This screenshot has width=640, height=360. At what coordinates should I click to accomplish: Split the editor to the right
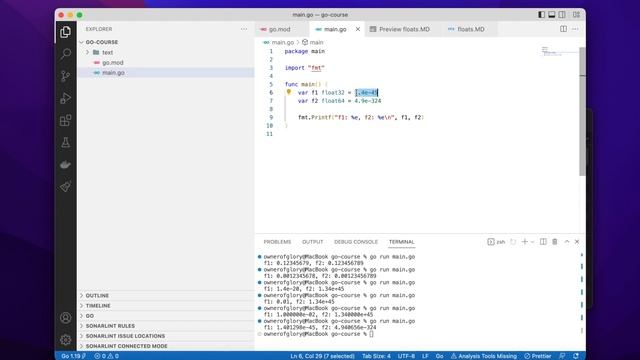563,29
